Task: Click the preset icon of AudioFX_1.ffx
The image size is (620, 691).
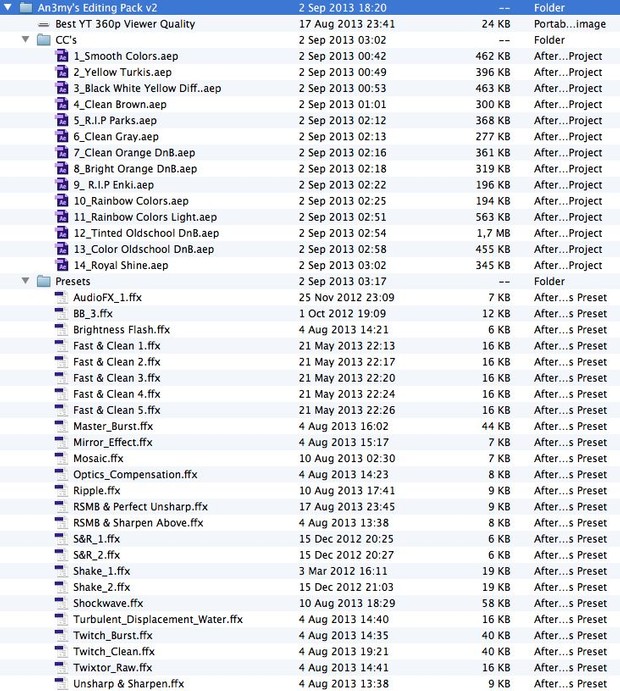Action: (62, 297)
